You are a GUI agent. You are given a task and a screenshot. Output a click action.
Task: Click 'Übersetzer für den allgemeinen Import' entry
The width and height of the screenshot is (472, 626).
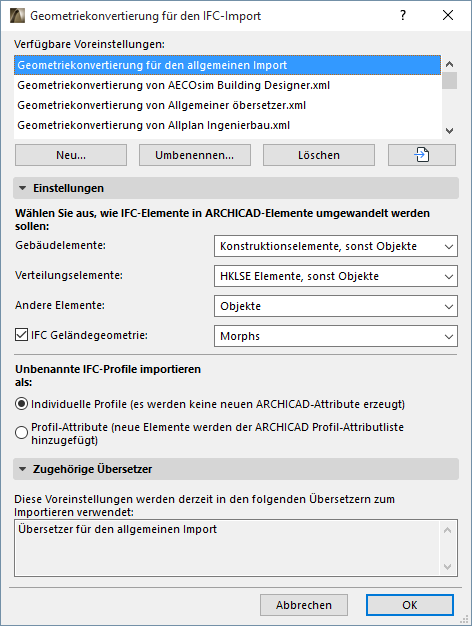(x=117, y=529)
